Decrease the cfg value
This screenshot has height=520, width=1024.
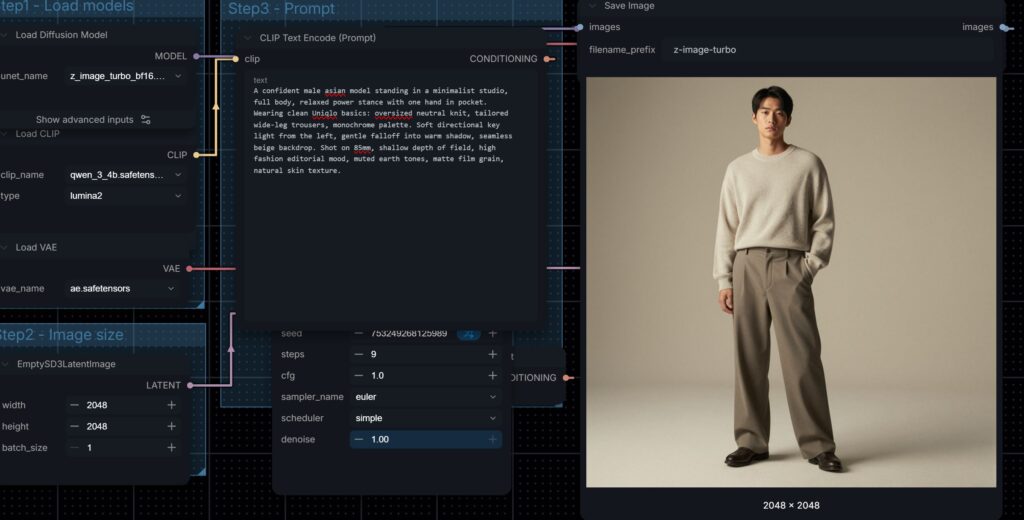(359, 376)
